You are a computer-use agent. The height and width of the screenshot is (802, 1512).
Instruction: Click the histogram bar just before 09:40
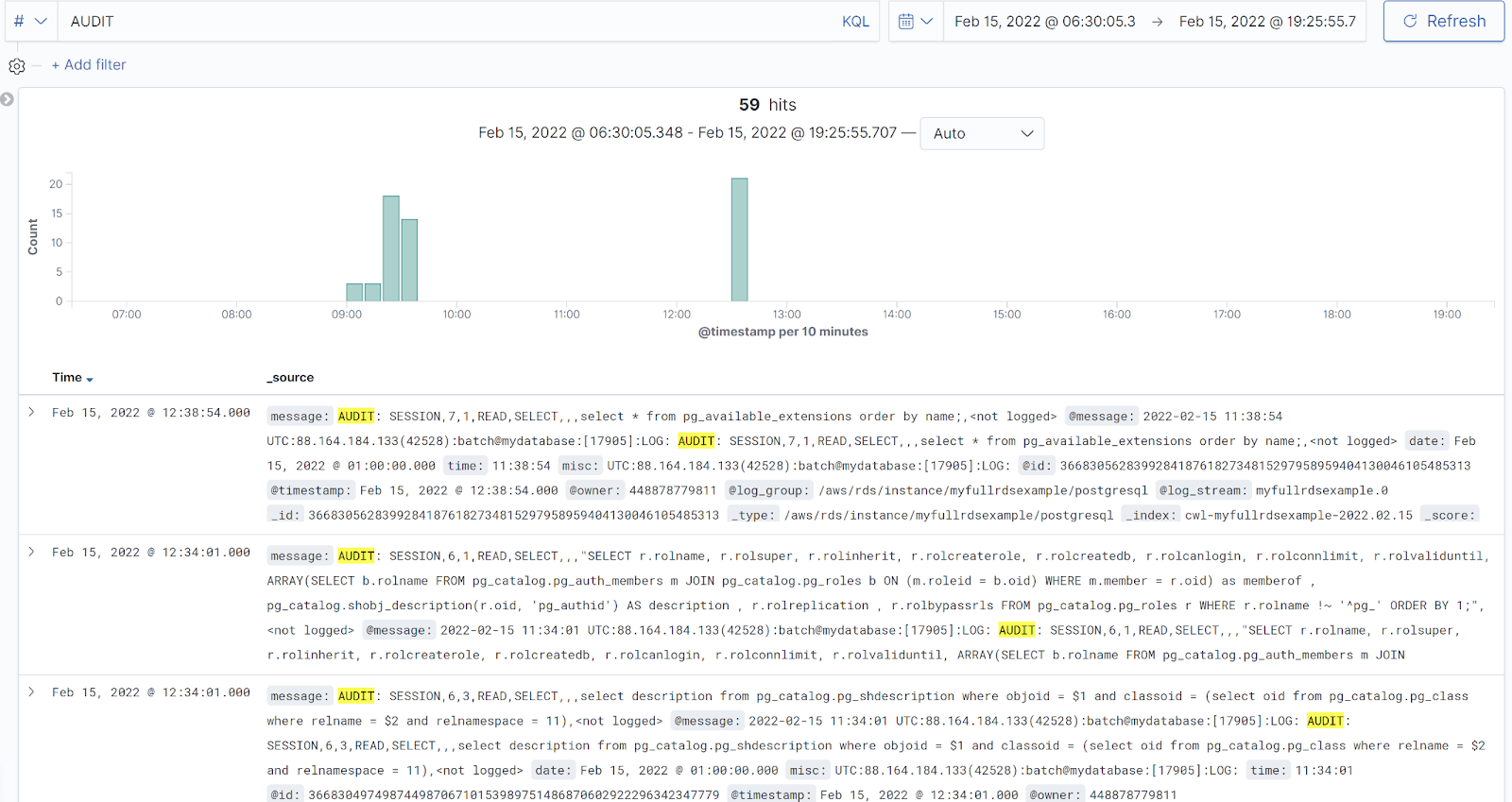409,260
